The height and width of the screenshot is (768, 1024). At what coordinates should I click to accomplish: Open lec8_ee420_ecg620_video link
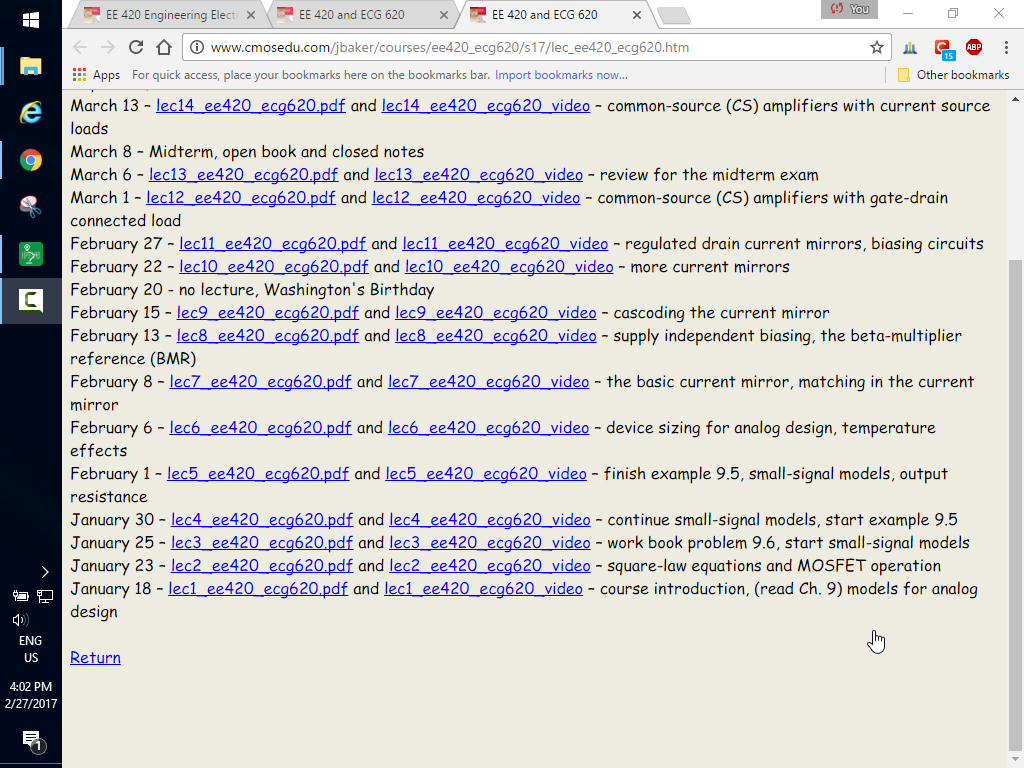496,336
